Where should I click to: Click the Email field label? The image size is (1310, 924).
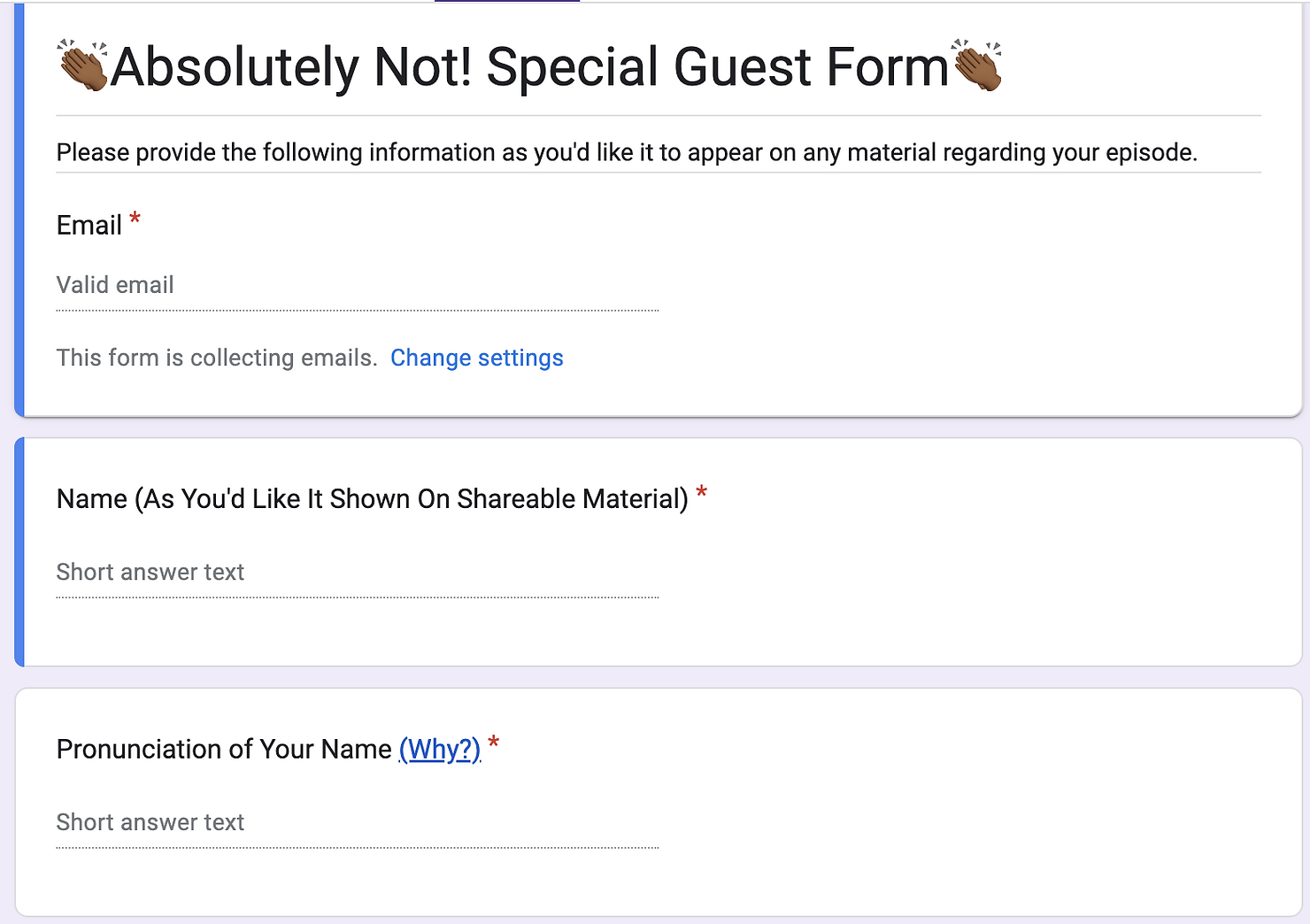click(x=89, y=226)
